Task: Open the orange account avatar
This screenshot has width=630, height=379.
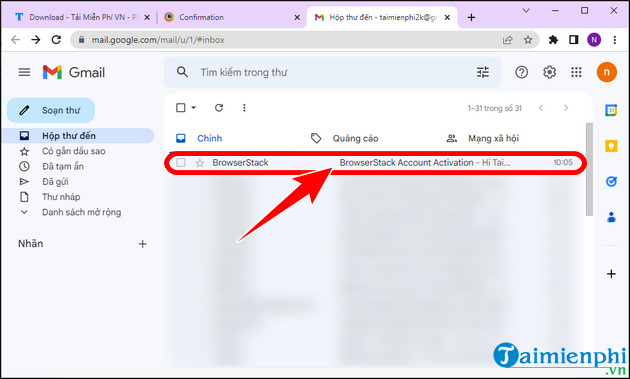Action: (606, 72)
